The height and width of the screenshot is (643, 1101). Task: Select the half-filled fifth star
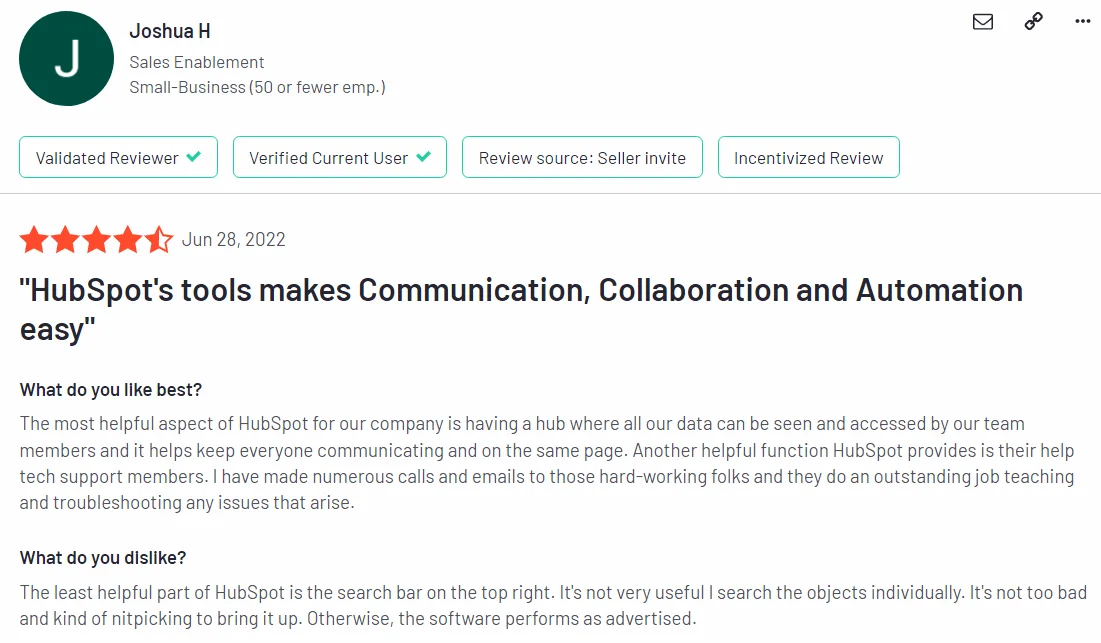pyautogui.click(x=158, y=239)
